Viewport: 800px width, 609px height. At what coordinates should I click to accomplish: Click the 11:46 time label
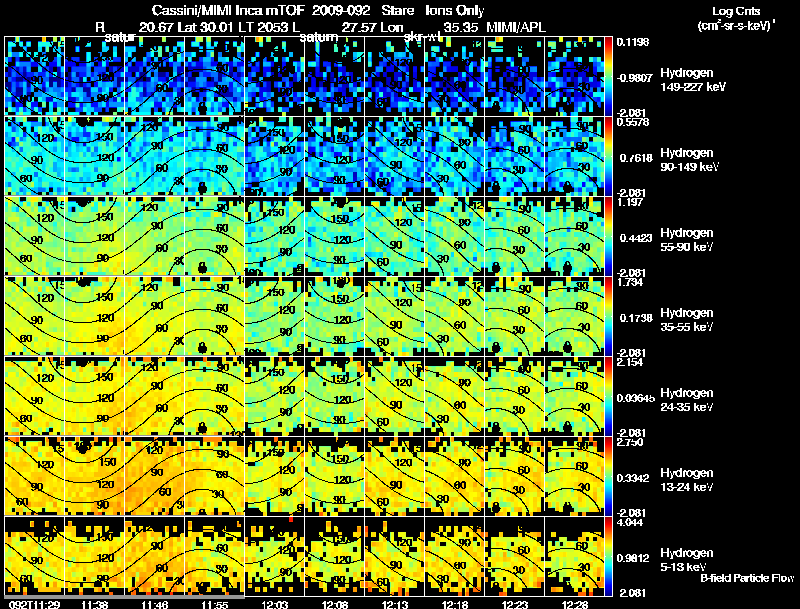coord(154,604)
